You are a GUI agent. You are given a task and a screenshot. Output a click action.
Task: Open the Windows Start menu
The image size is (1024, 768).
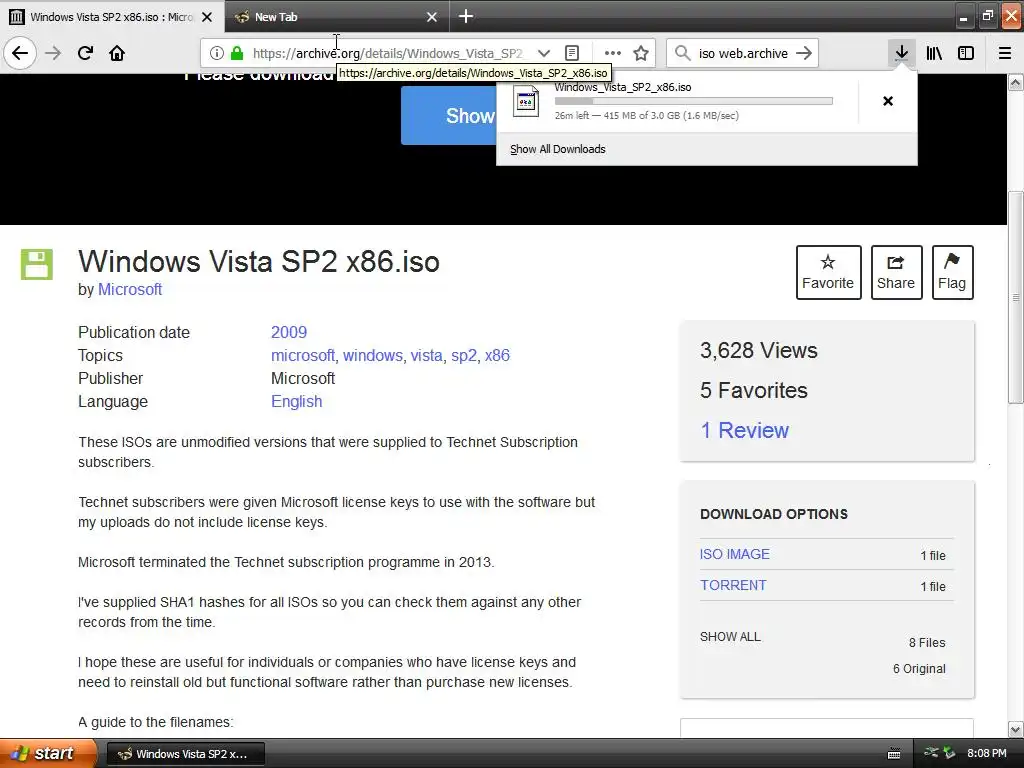point(48,753)
